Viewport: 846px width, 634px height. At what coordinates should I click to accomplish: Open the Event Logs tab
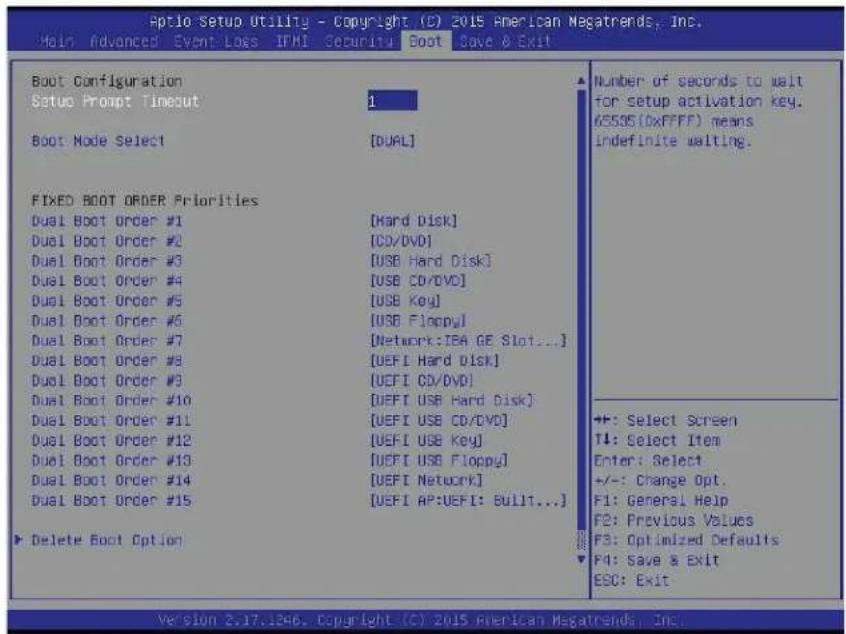click(216, 42)
